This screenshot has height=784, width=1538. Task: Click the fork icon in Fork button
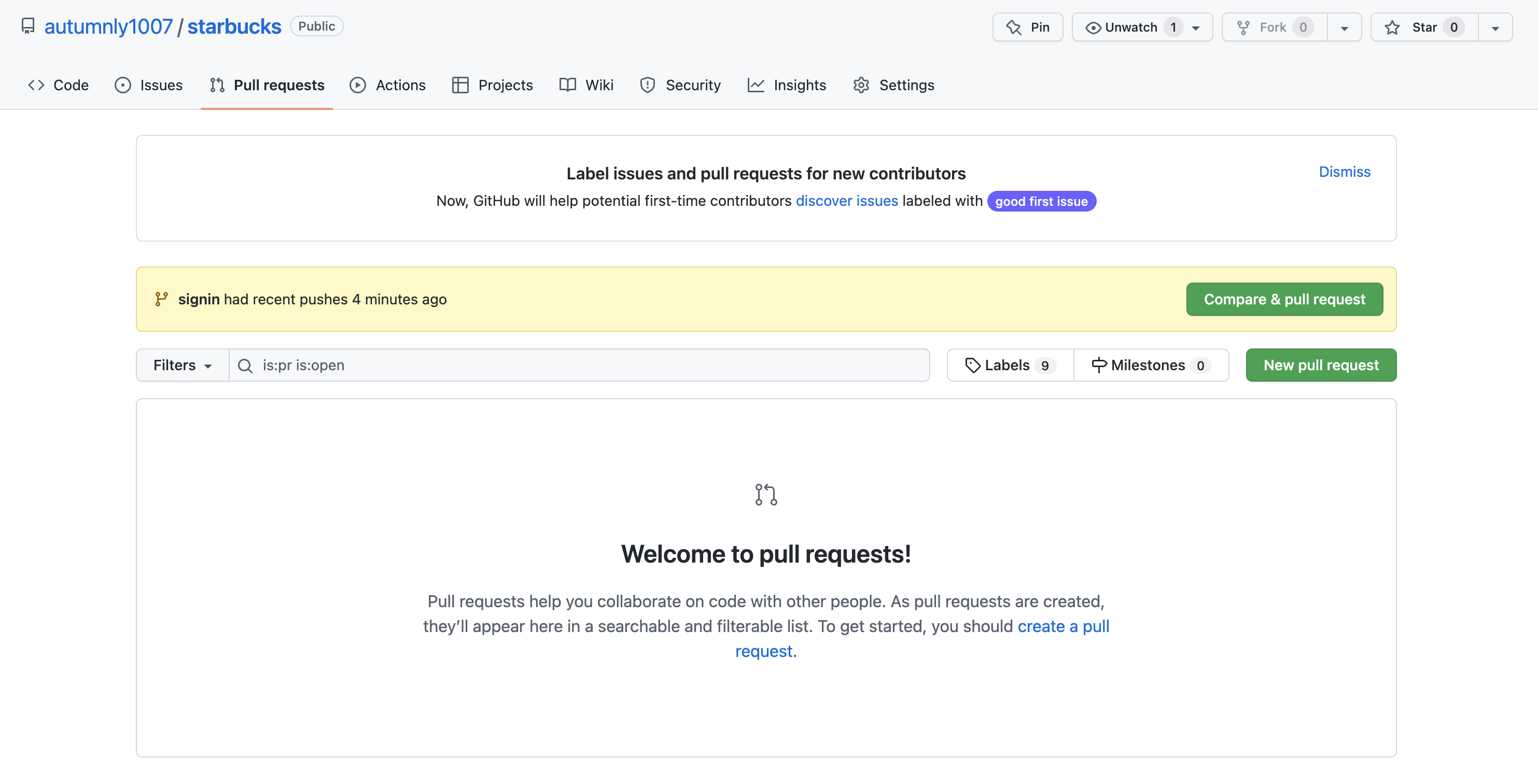click(1243, 27)
